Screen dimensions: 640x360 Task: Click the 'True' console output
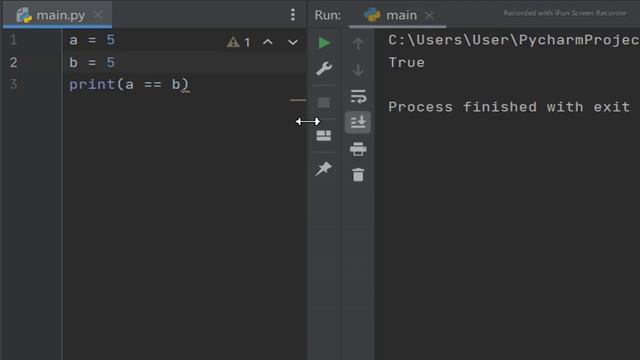click(x=407, y=62)
